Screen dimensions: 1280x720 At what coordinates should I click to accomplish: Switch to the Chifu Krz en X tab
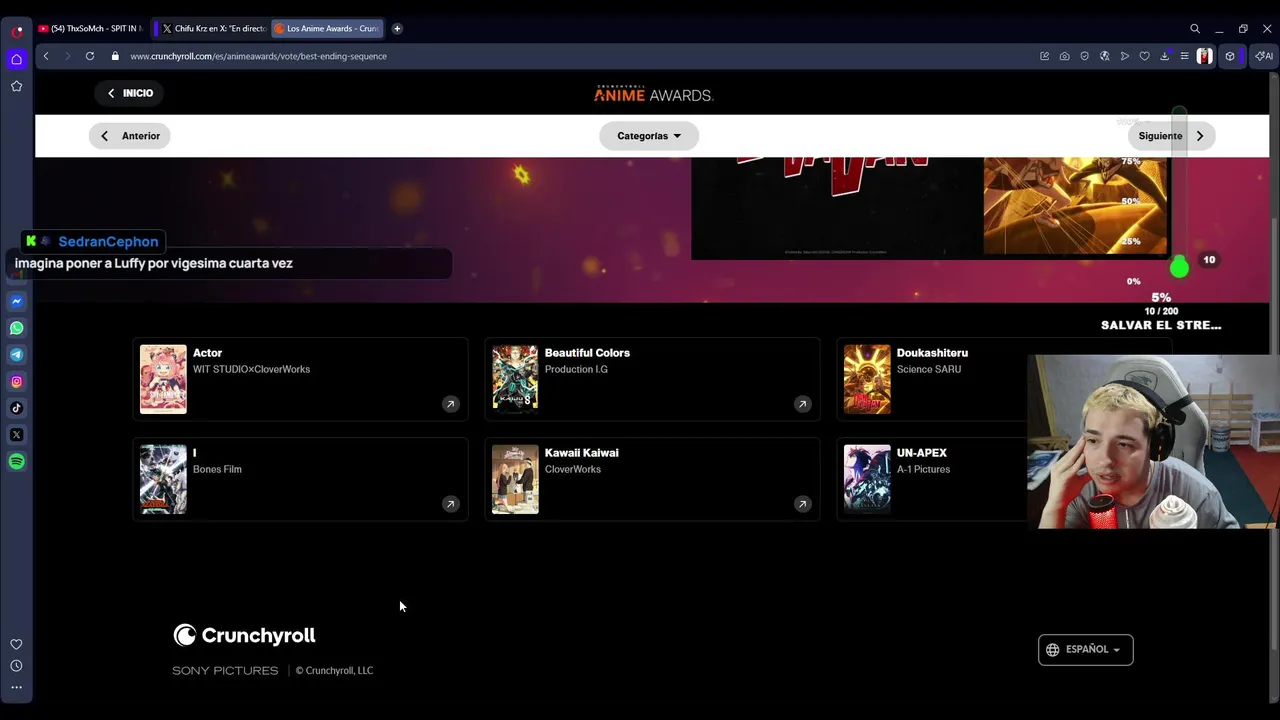pos(211,29)
